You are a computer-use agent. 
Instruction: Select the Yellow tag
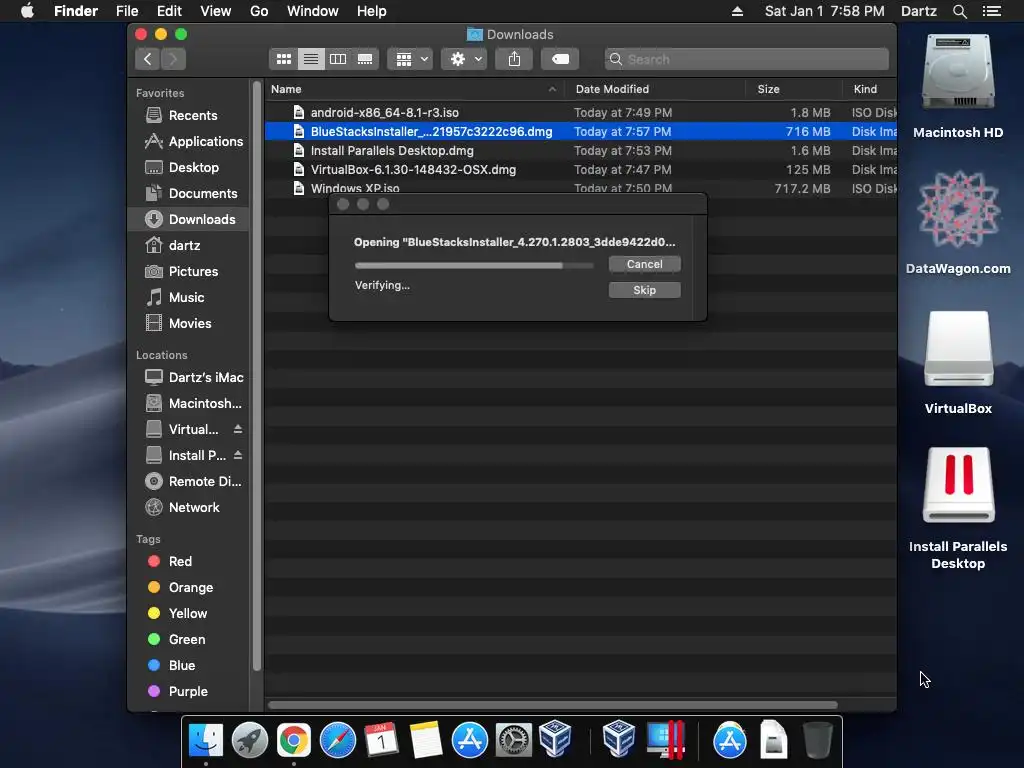click(x=188, y=614)
